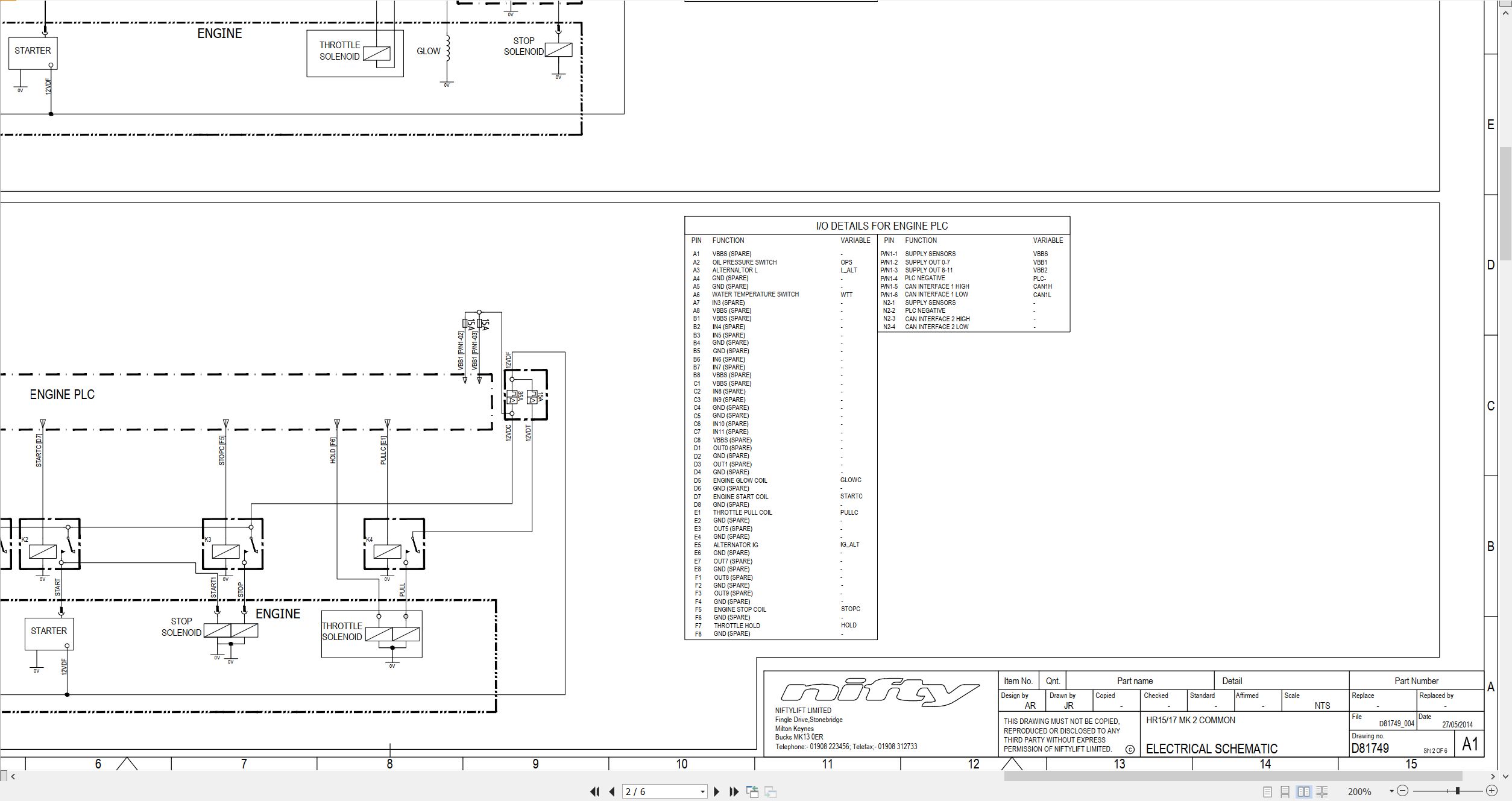Click the I/O DETAILS FOR ENGINE PLC heading
This screenshot has width=1512, height=801.
(x=881, y=226)
